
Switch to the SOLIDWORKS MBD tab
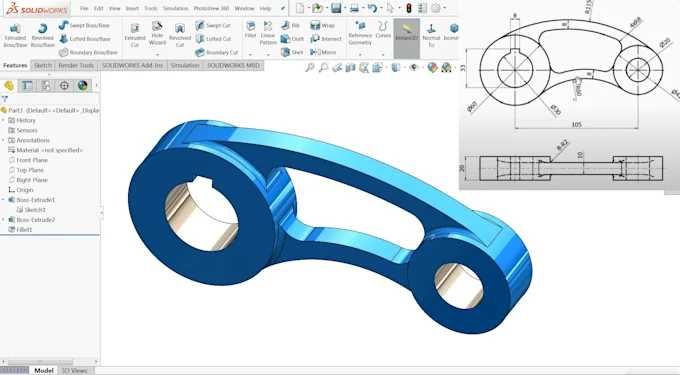(x=233, y=65)
